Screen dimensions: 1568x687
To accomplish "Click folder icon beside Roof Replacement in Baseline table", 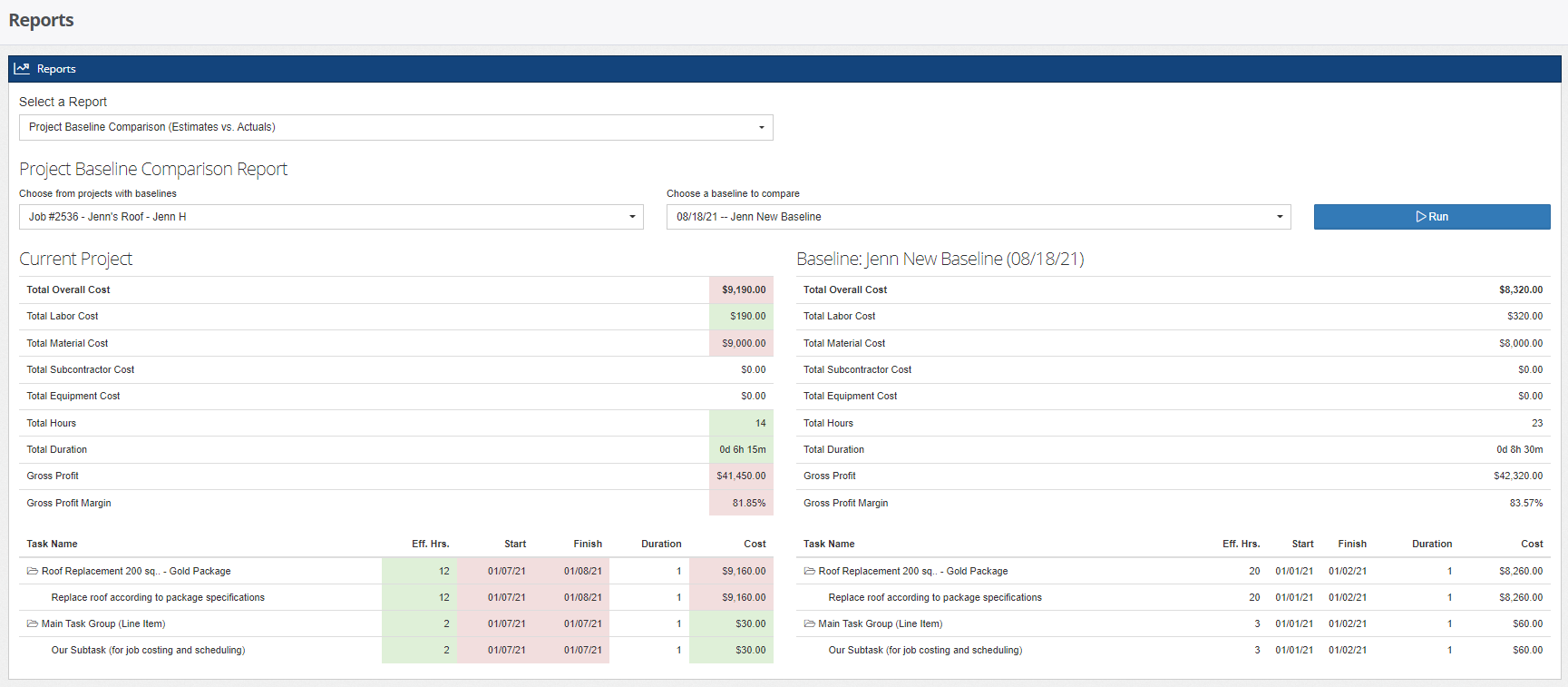I will point(809,571).
